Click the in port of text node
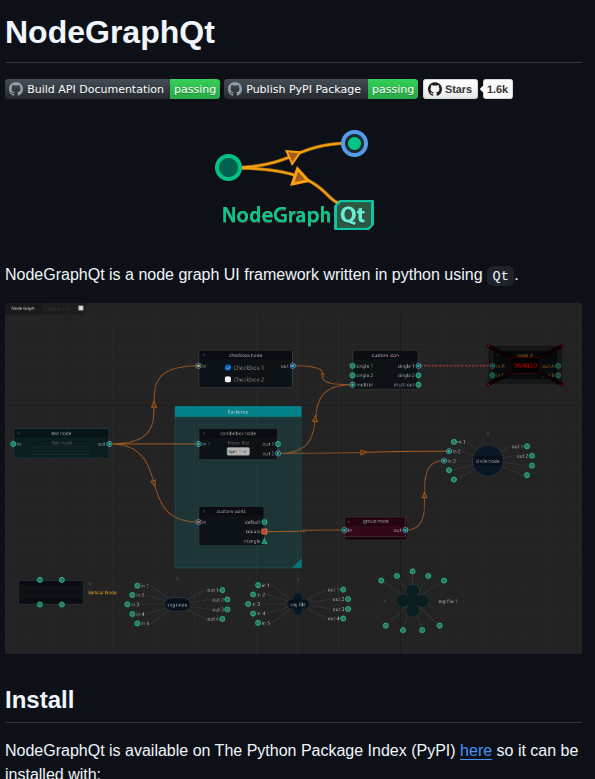The width and height of the screenshot is (595, 779). pyautogui.click(x=13, y=444)
